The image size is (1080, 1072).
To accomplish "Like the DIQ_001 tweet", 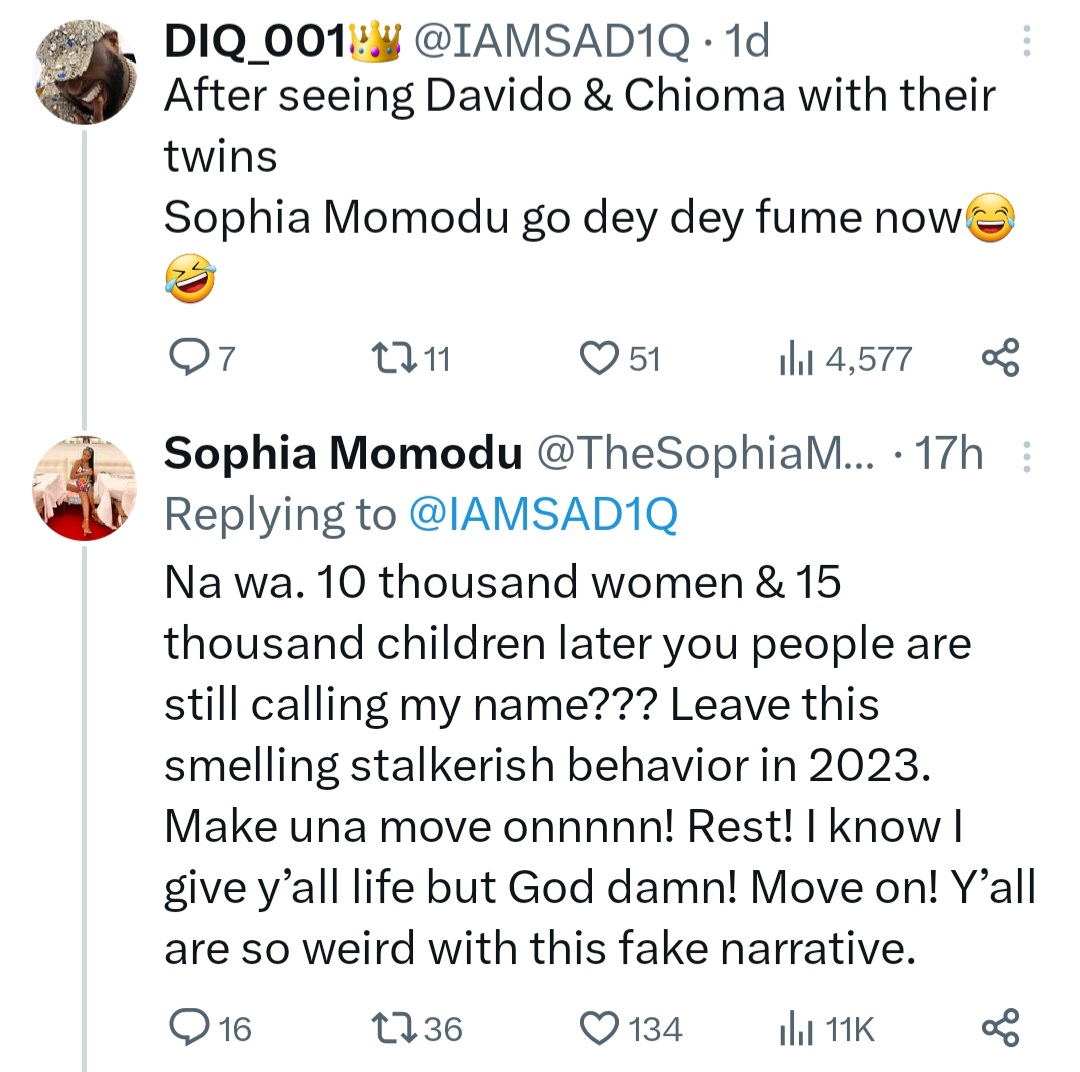I will point(600,357).
